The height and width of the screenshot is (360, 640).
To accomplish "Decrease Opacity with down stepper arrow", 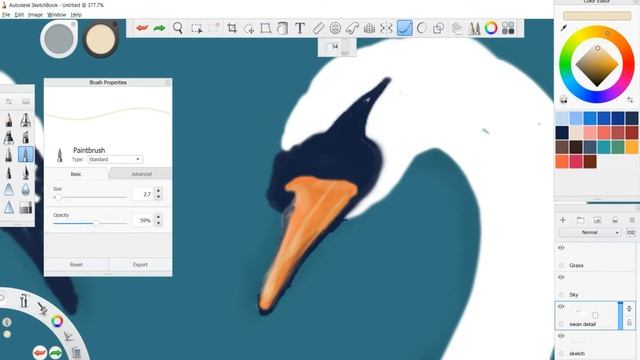I will (x=158, y=223).
